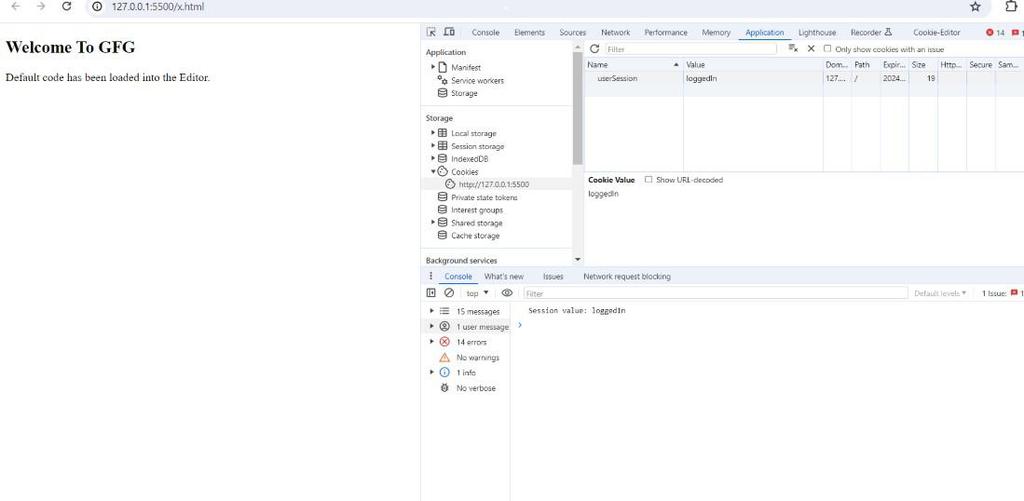Viewport: 1024px width, 501px height.
Task: Open the Network request blocking tab
Action: [627, 276]
